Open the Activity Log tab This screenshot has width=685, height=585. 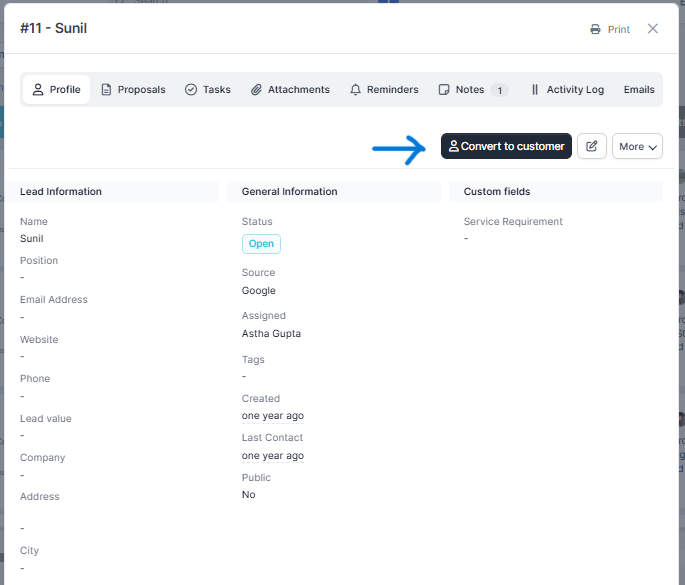[x=575, y=90]
